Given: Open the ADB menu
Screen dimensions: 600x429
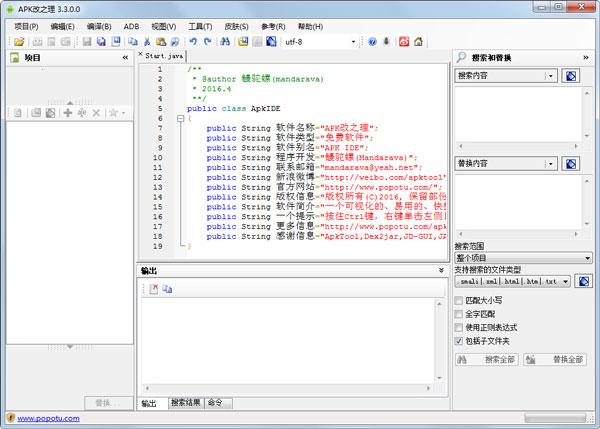Looking at the screenshot, I should 131,26.
